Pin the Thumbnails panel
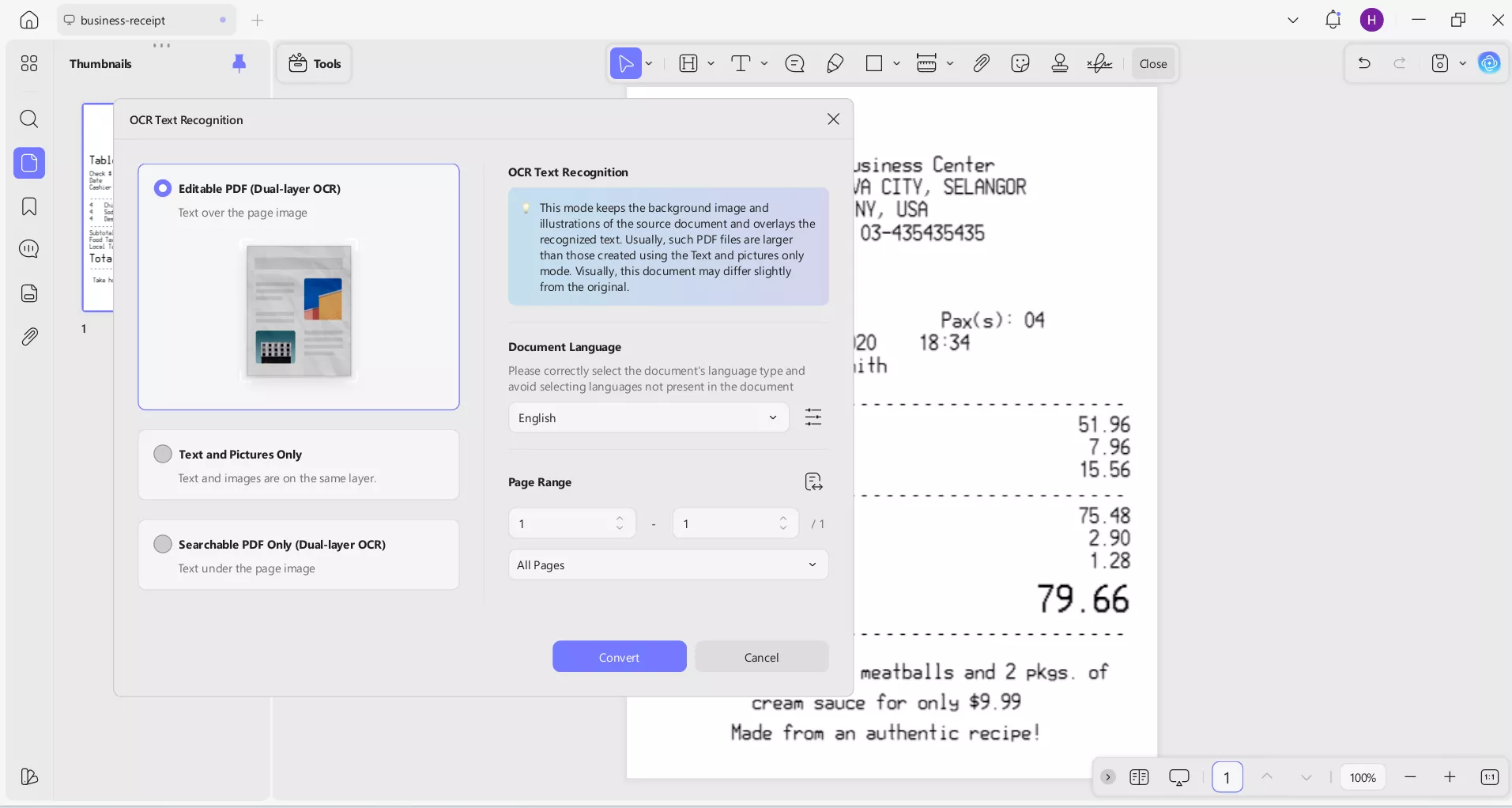The height and width of the screenshot is (808, 1512). 239,63
